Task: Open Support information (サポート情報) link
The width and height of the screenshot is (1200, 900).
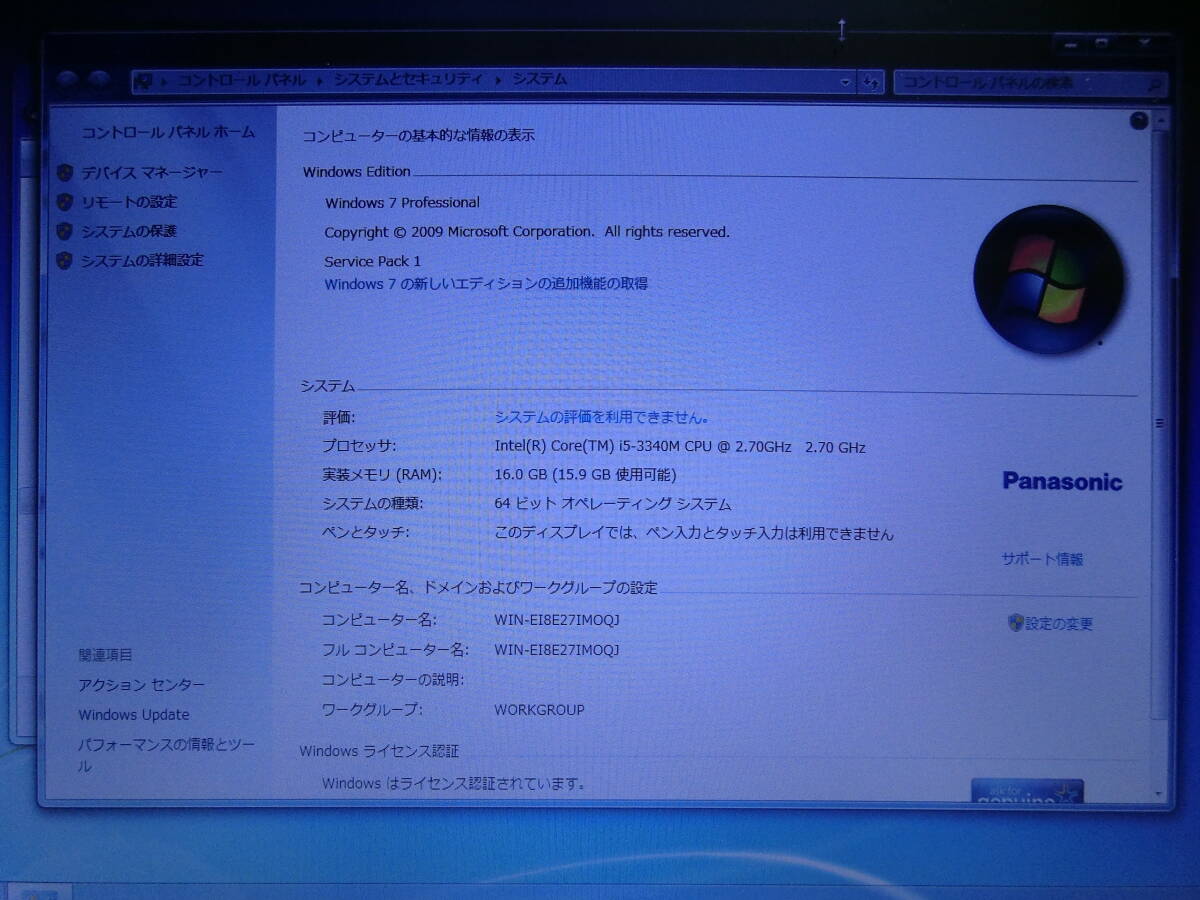Action: pos(1043,559)
